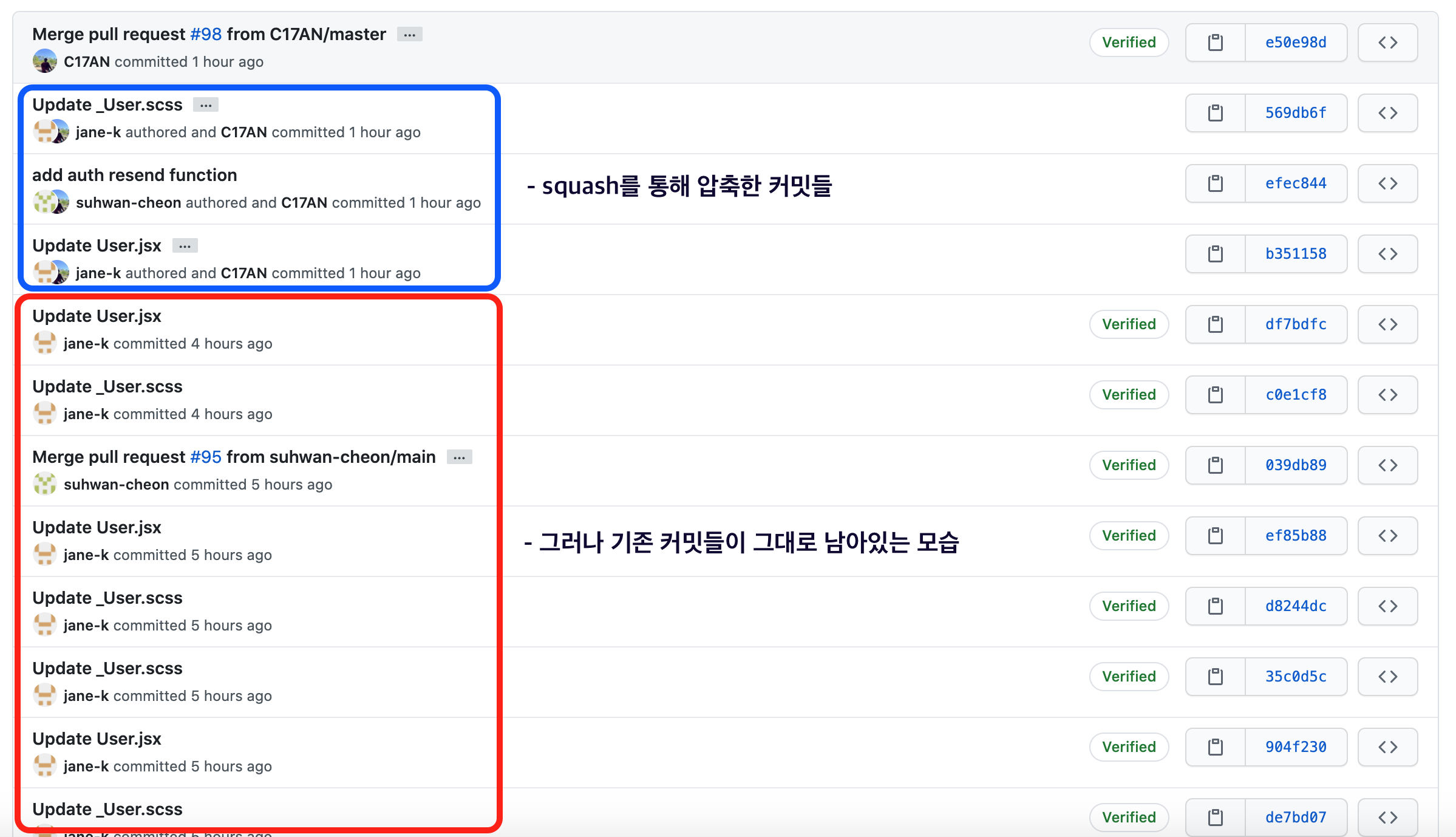Copy full SHA for commit 039db89
Screen dimensions: 1456x837
[1215, 465]
